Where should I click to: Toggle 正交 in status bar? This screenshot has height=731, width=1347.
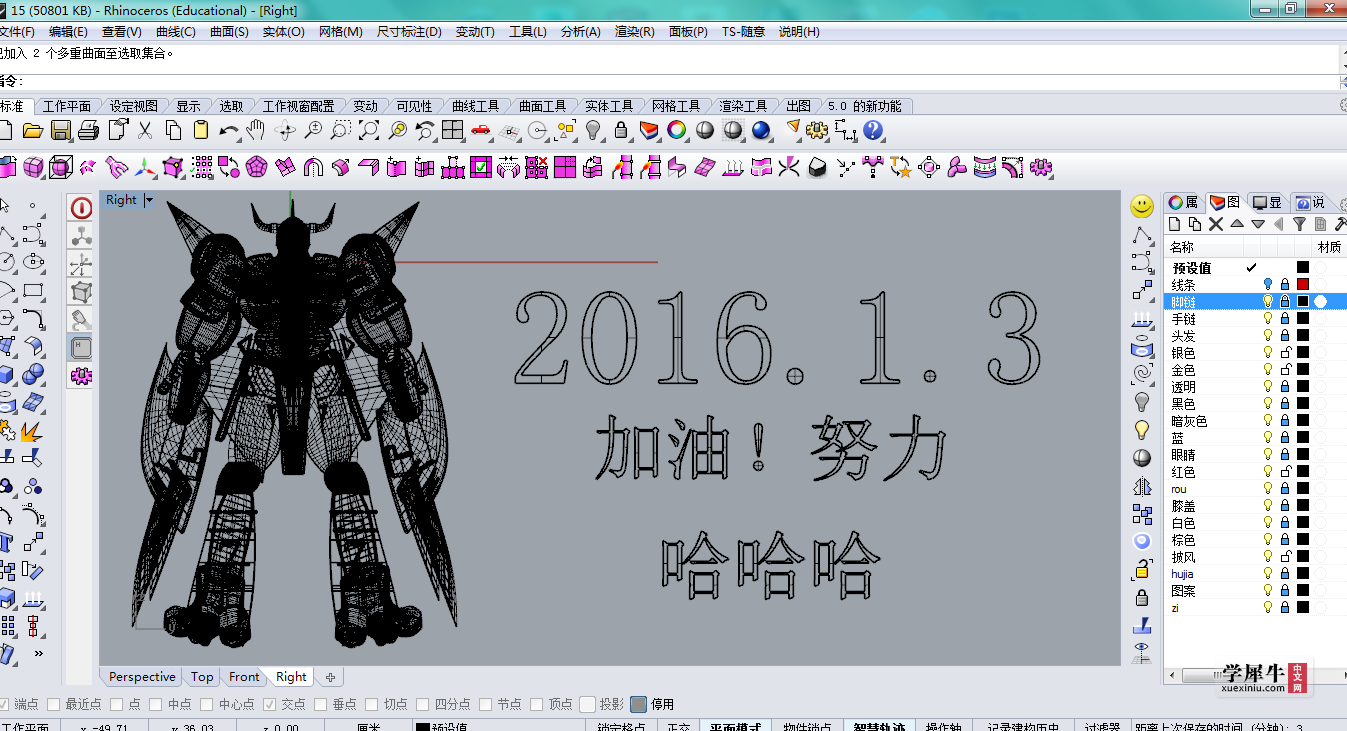click(679, 727)
